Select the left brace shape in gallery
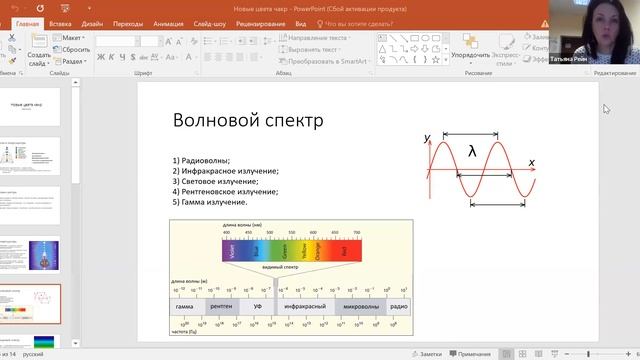This screenshot has height=360, width=640. (x=414, y=60)
